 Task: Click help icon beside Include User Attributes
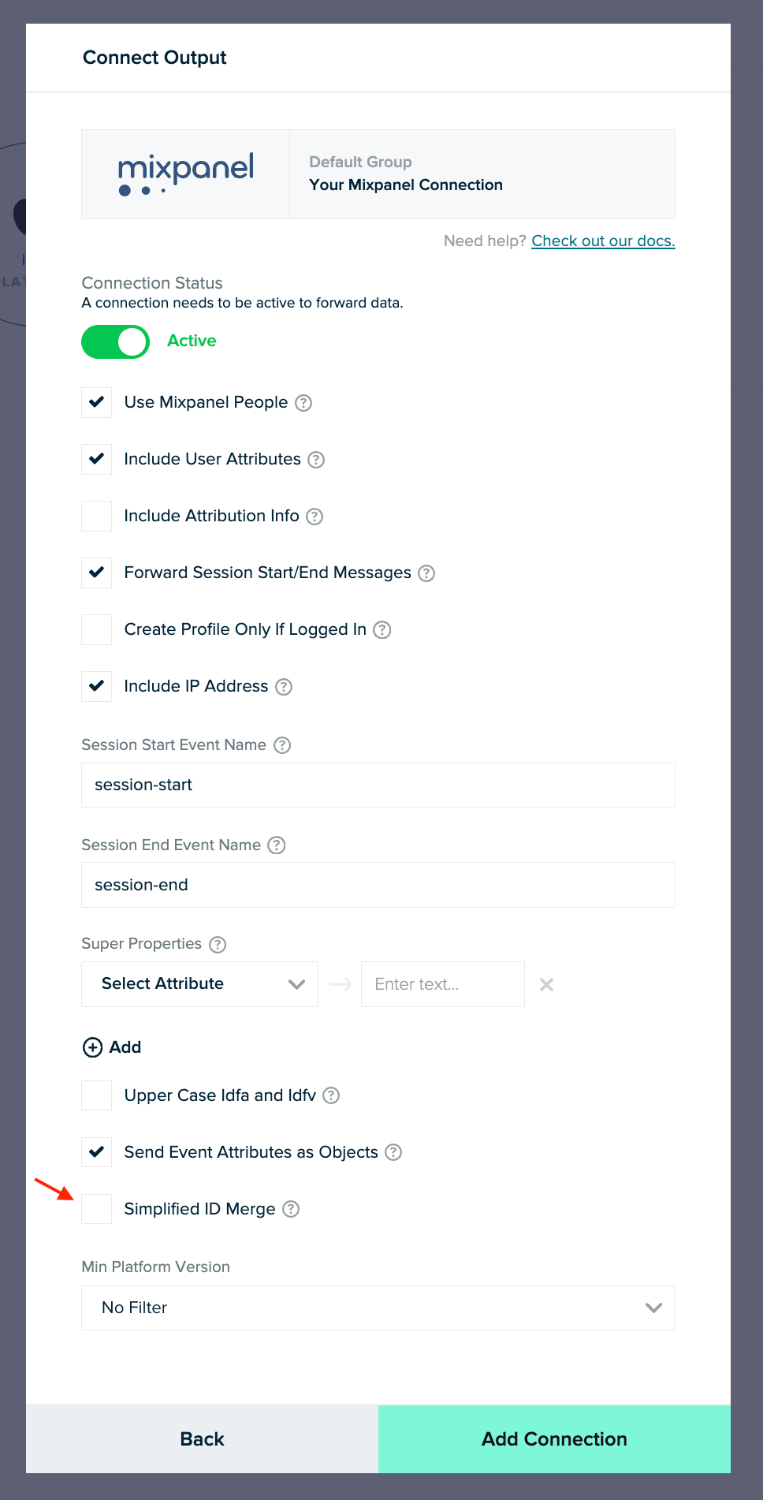316,460
